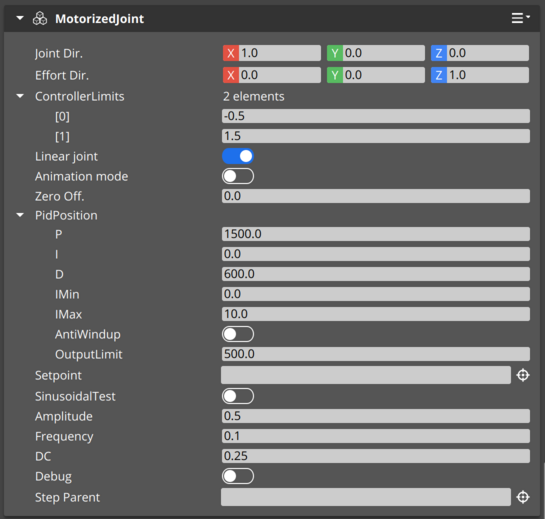Image resolution: width=545 pixels, height=519 pixels.
Task: Collapse the PidPosition group
Action: click(20, 215)
